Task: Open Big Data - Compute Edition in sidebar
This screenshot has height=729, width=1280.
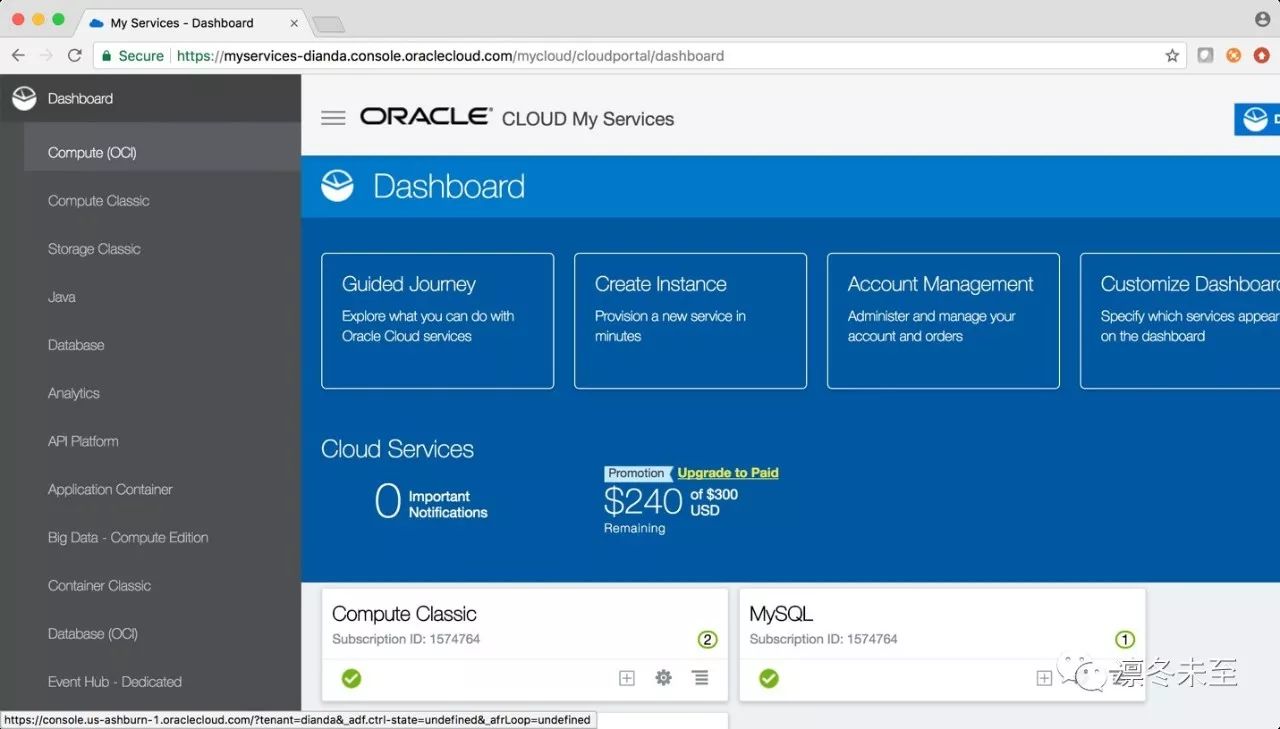Action: (x=128, y=537)
